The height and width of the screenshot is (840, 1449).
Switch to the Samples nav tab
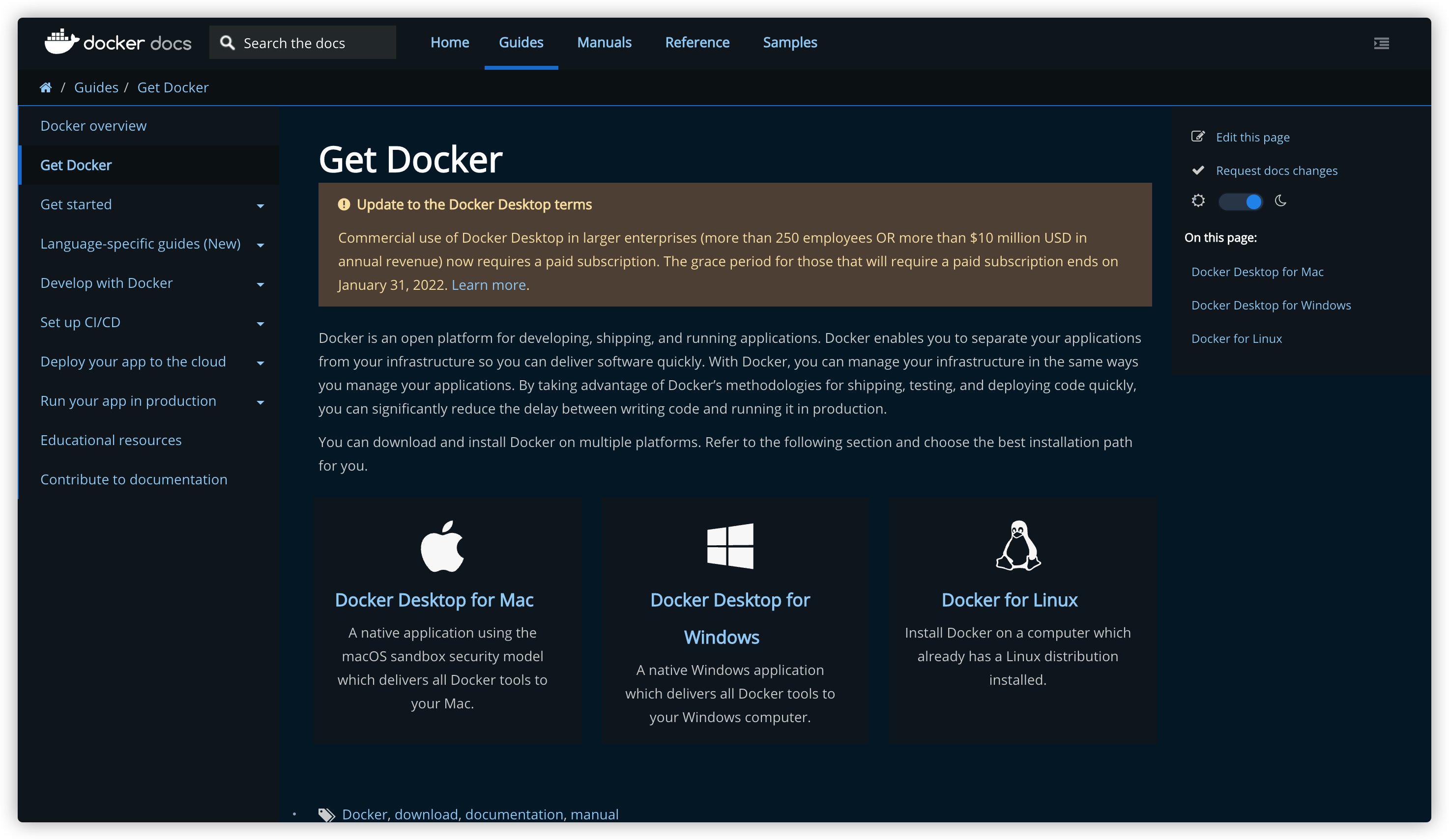(789, 43)
